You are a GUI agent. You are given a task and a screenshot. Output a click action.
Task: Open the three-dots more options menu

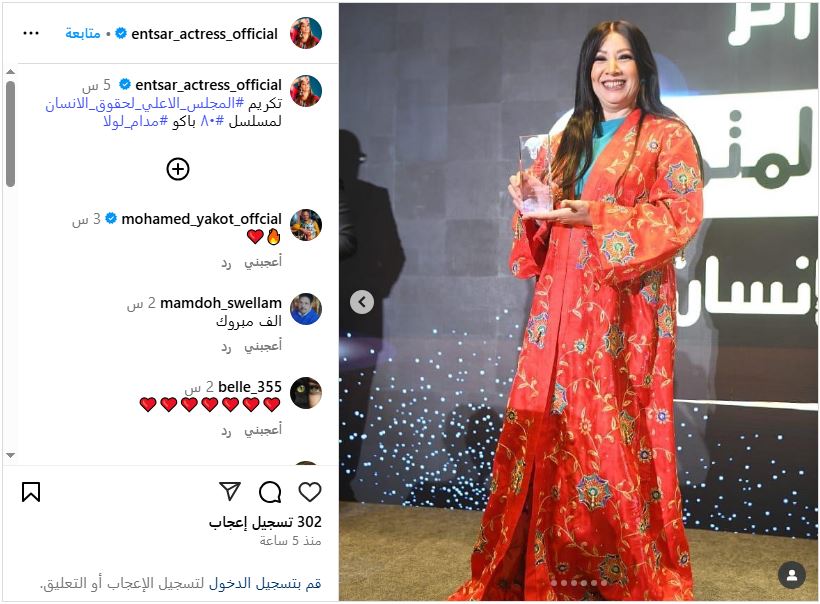(31, 33)
